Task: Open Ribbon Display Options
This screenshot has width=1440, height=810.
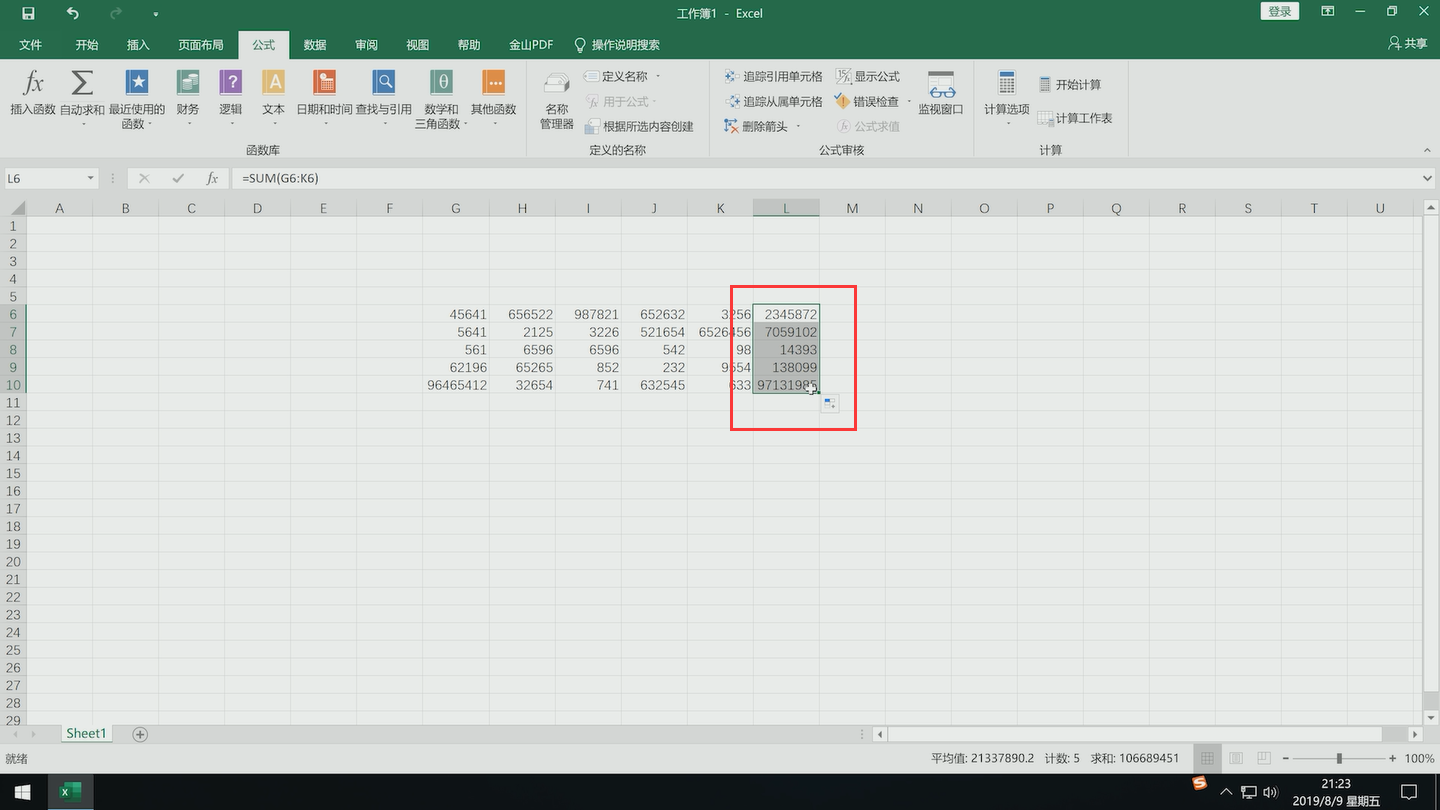Action: [x=1328, y=12]
